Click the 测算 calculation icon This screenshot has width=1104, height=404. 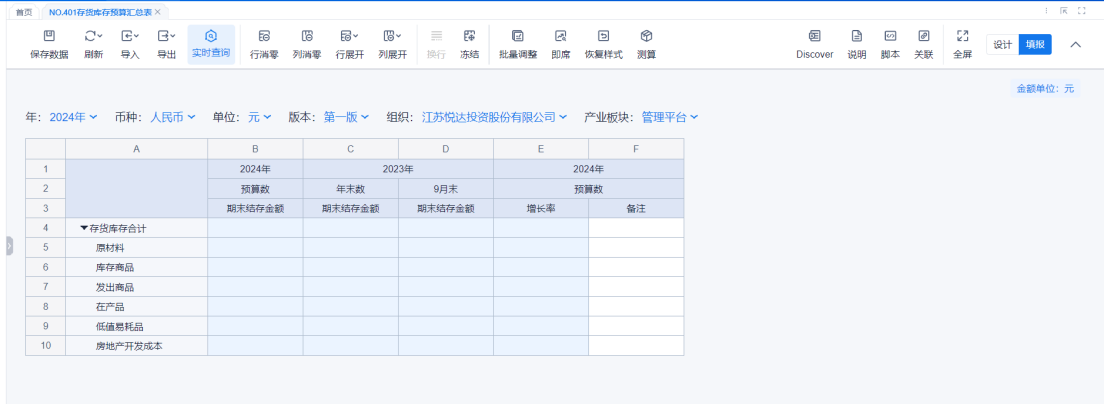[646, 36]
